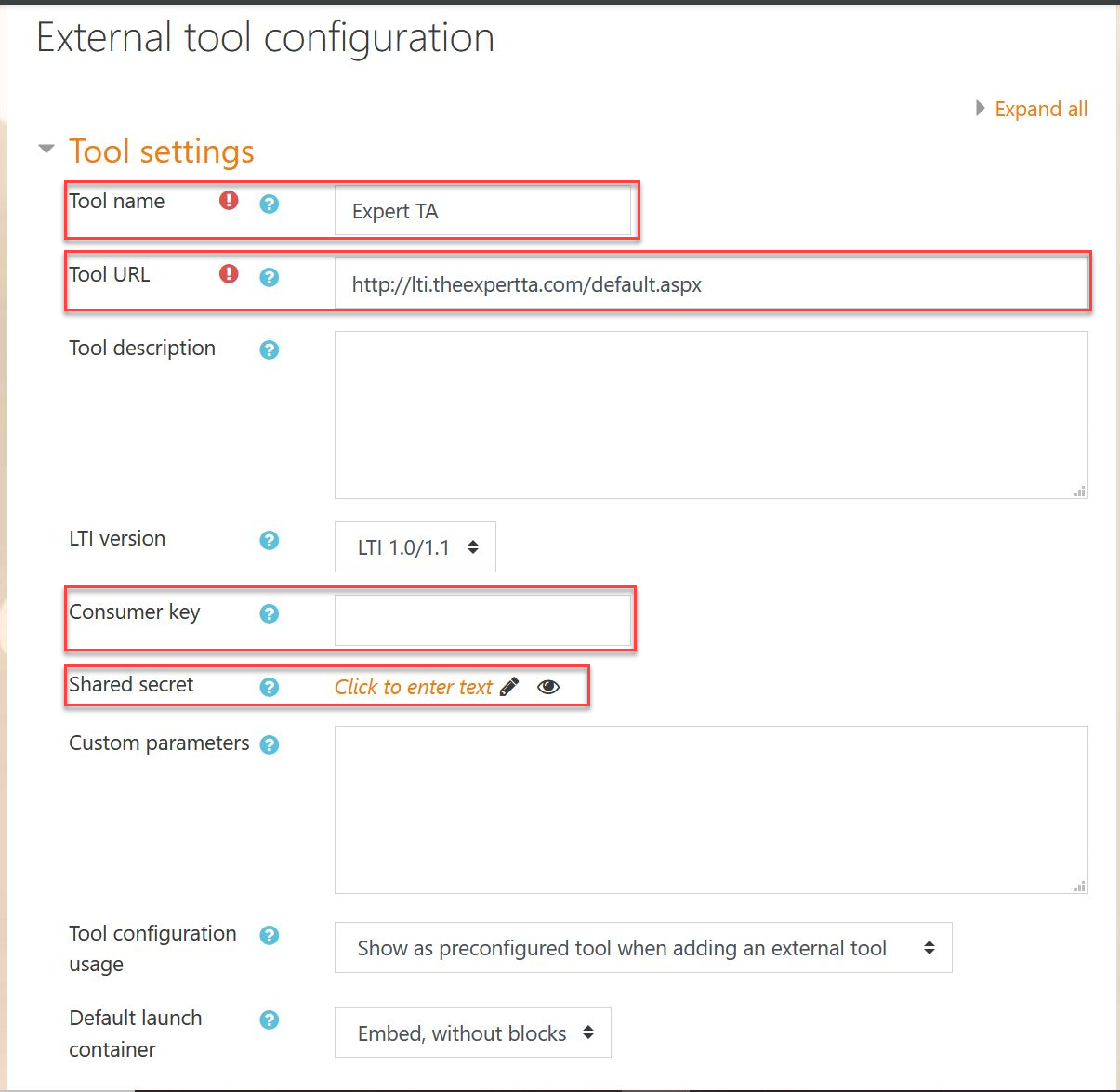Click the 'Tool name' label text
Image resolution: width=1120 pixels, height=1092 pixels.
(117, 201)
